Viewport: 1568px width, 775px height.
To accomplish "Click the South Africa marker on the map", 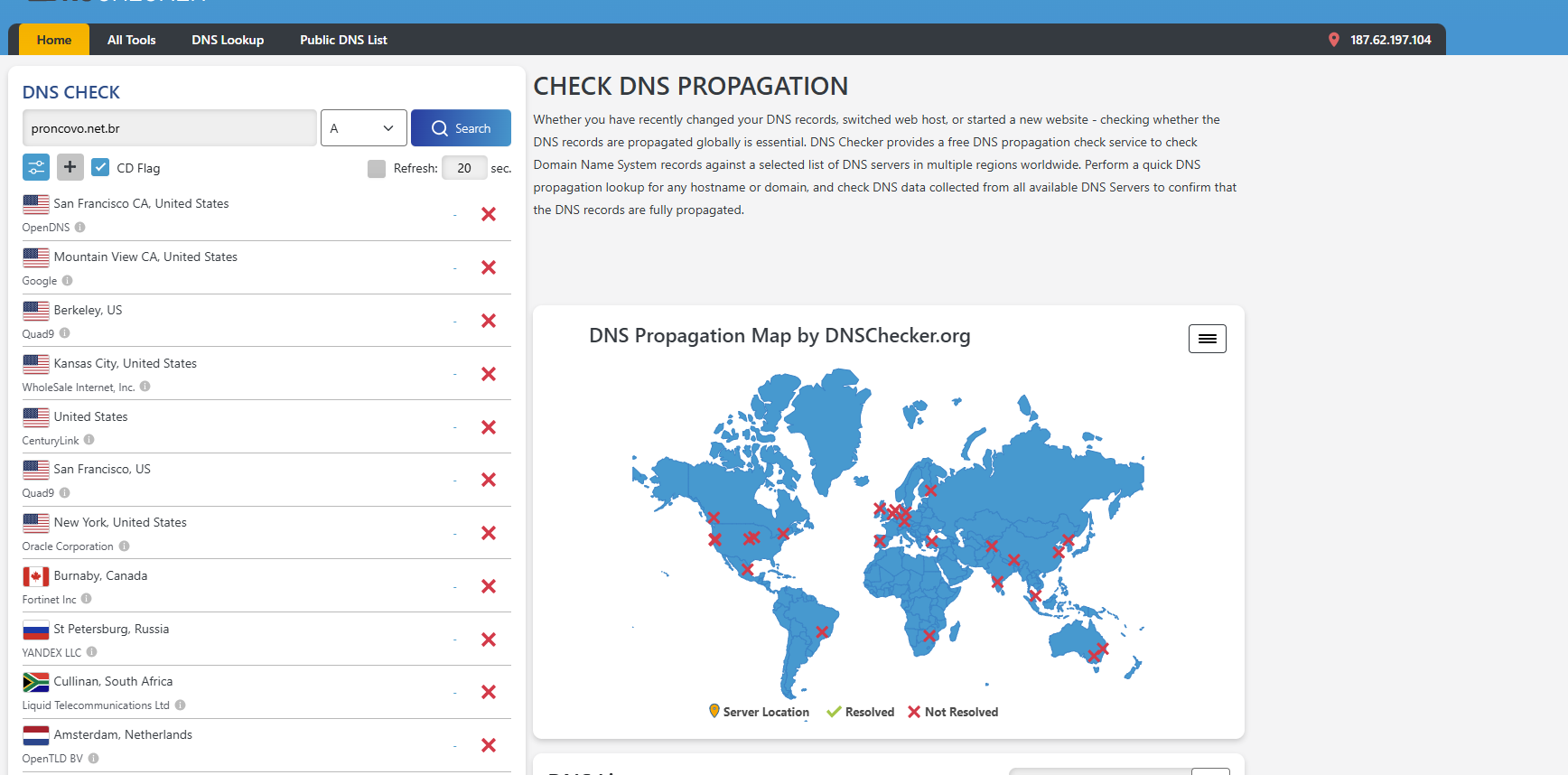I will 929,636.
